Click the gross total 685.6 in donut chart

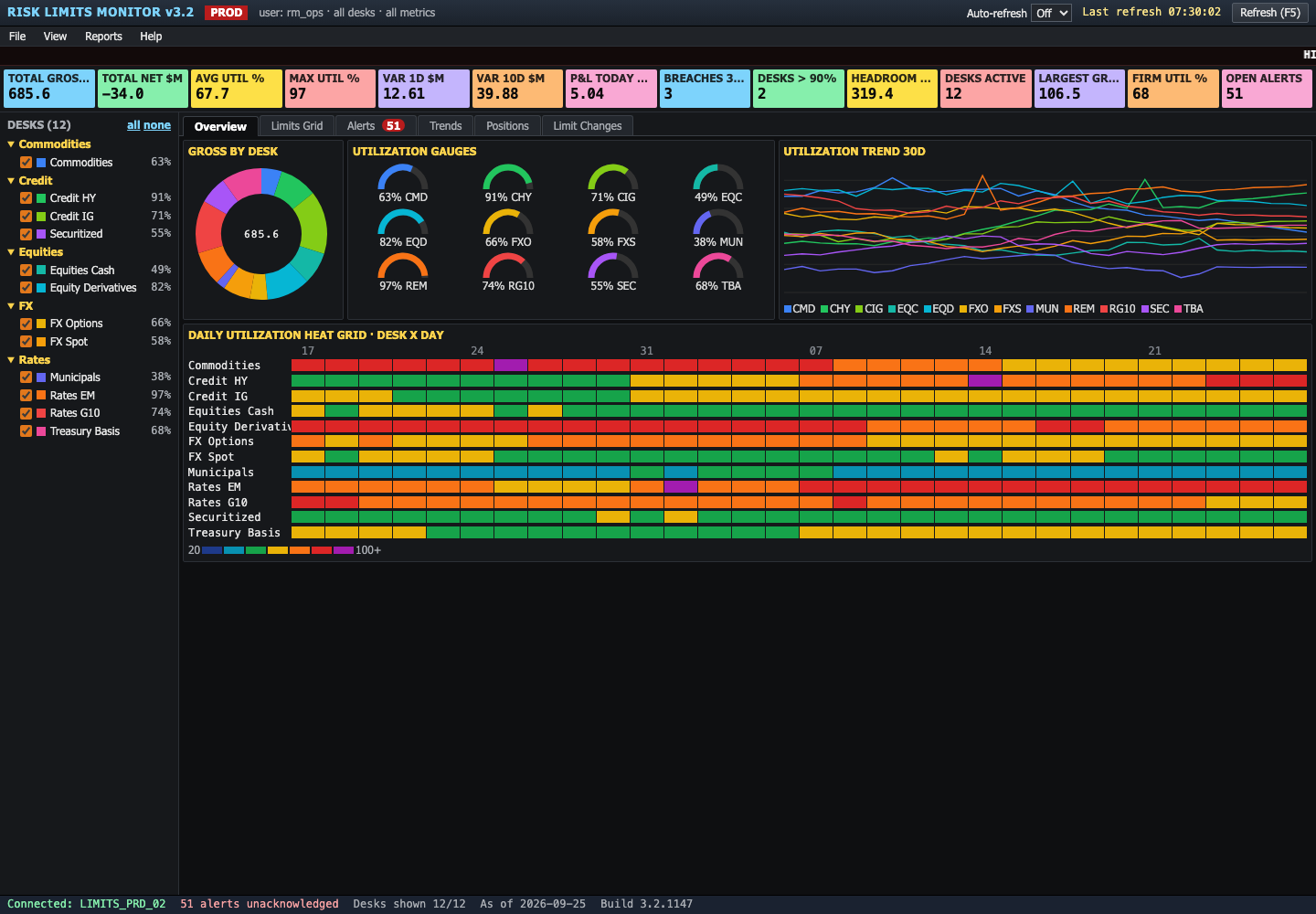click(x=261, y=235)
